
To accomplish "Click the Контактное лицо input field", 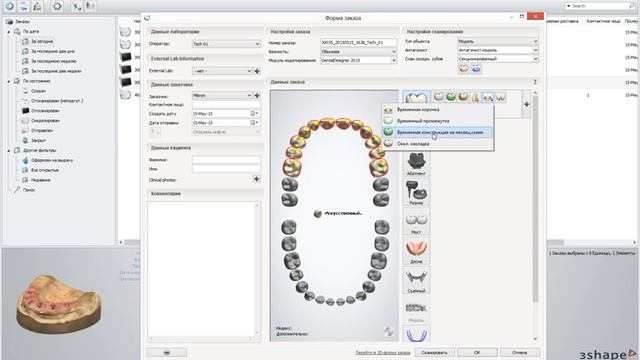I will tap(226, 104).
